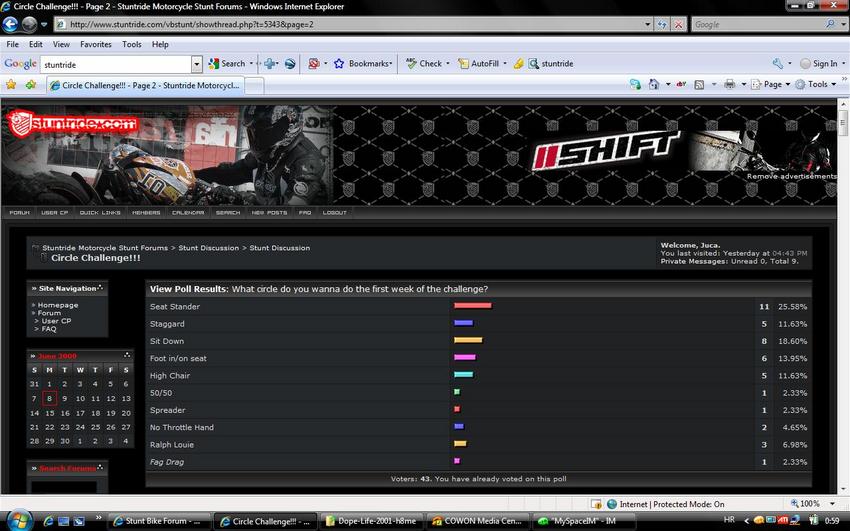Expand the address bar history dropdown
This screenshot has width=850, height=531.
pos(647,24)
